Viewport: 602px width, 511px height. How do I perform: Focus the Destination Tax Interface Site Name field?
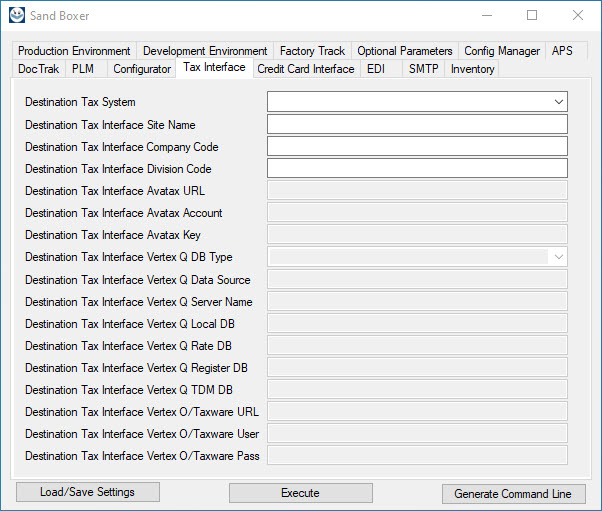pyautogui.click(x=417, y=124)
